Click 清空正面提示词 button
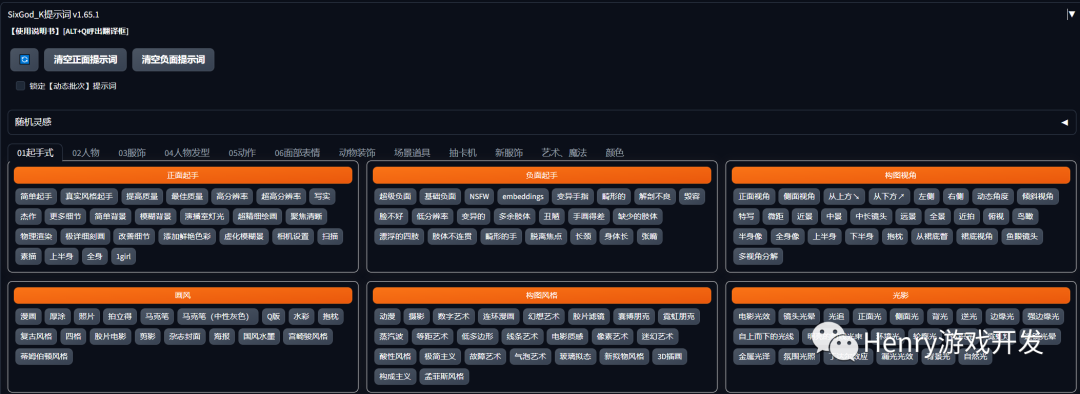This screenshot has height=394, width=1080. 85,60
